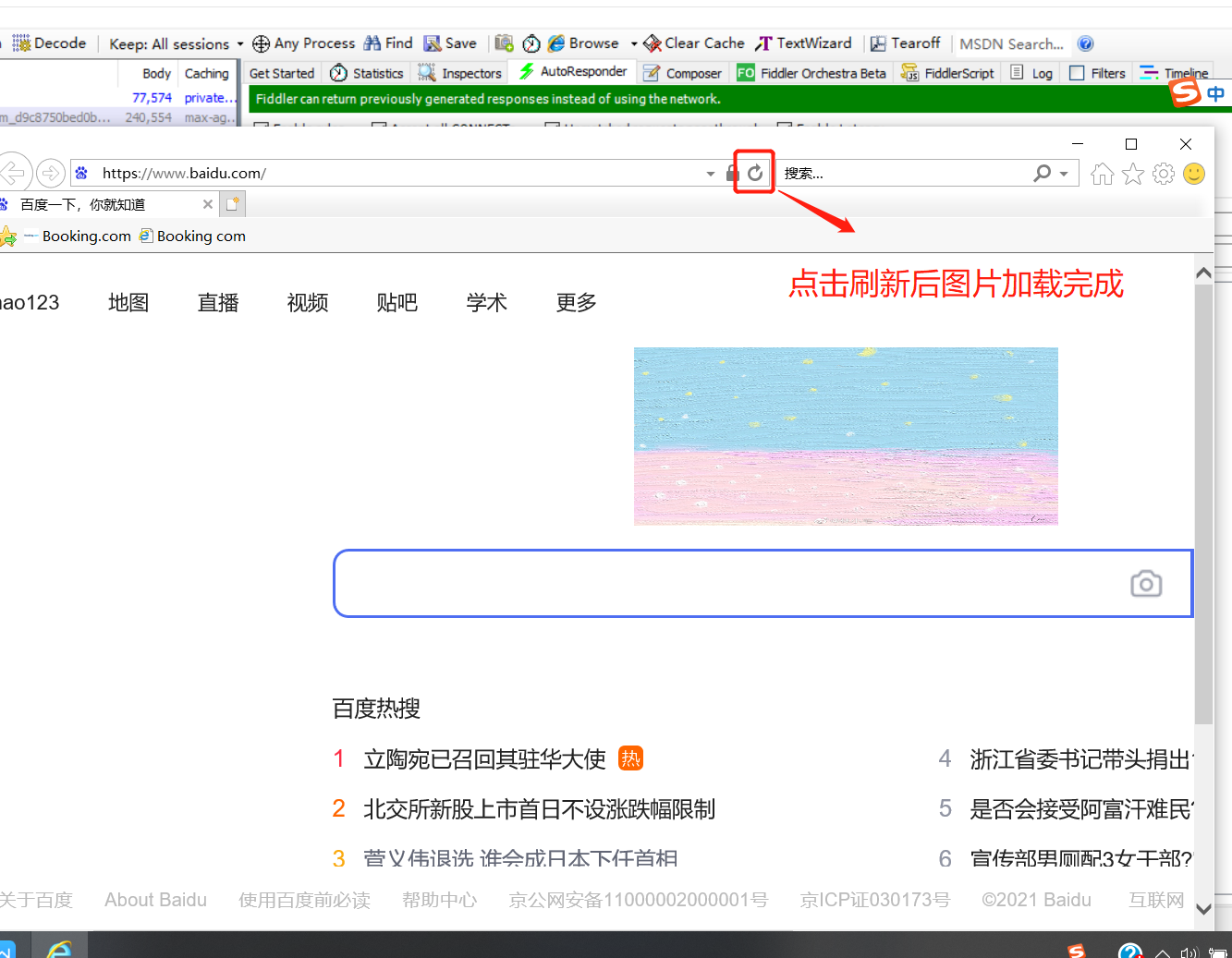This screenshot has height=958, width=1232.
Task: Open a new browser tab
Action: (233, 204)
